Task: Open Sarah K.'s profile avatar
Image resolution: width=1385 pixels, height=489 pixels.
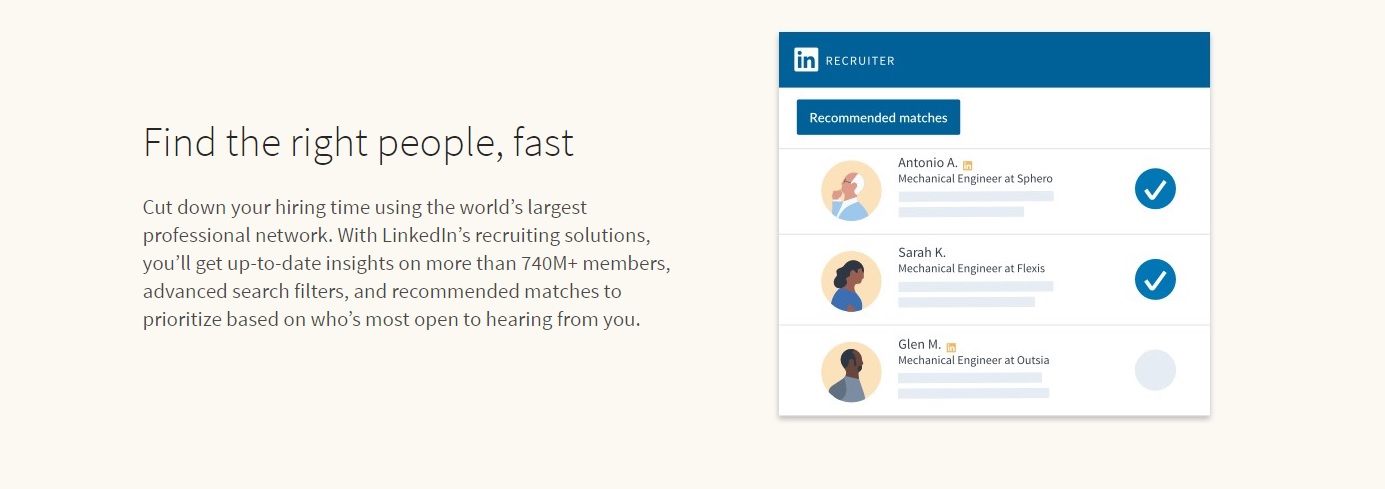Action: click(851, 281)
